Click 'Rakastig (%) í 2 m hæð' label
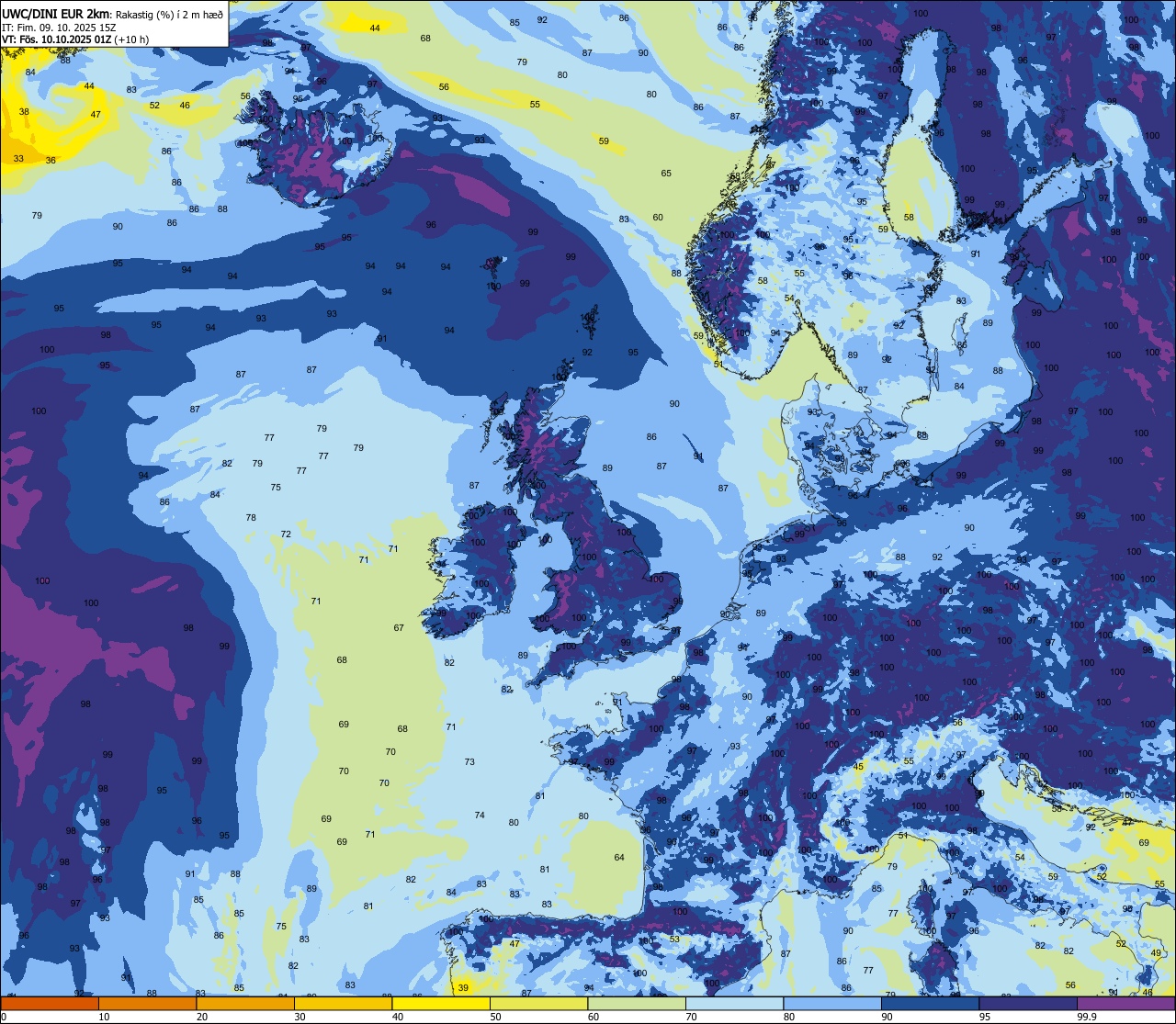1176x1024 pixels. point(169,14)
